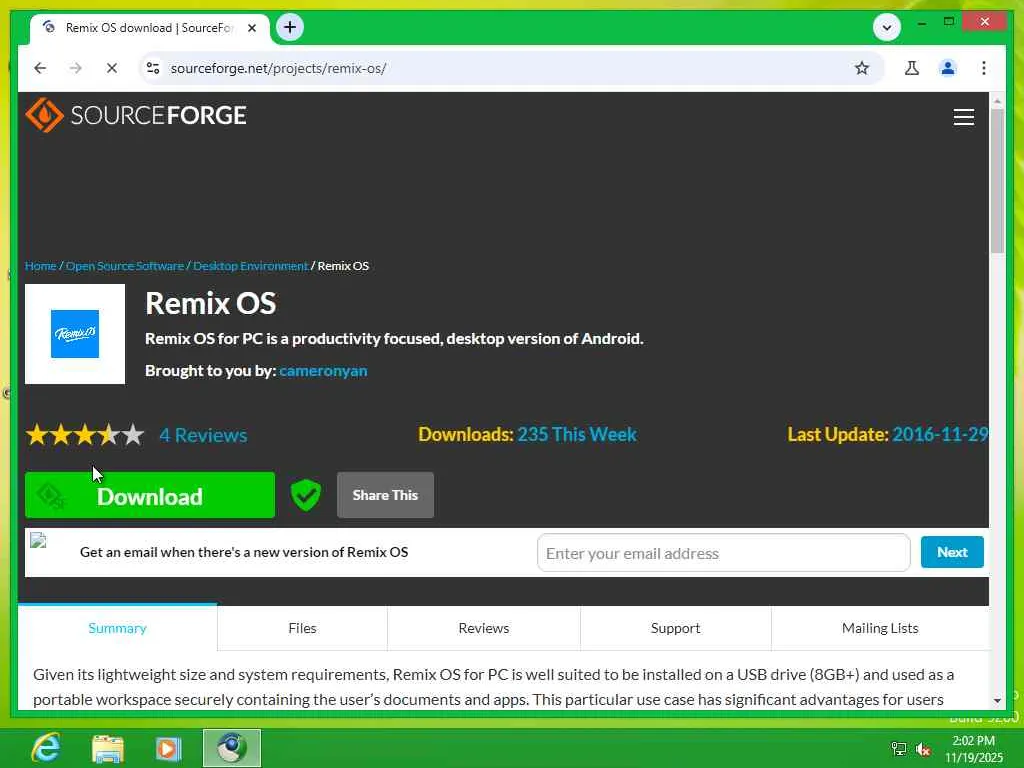Stop loading the page
The image size is (1024, 768).
tap(112, 68)
